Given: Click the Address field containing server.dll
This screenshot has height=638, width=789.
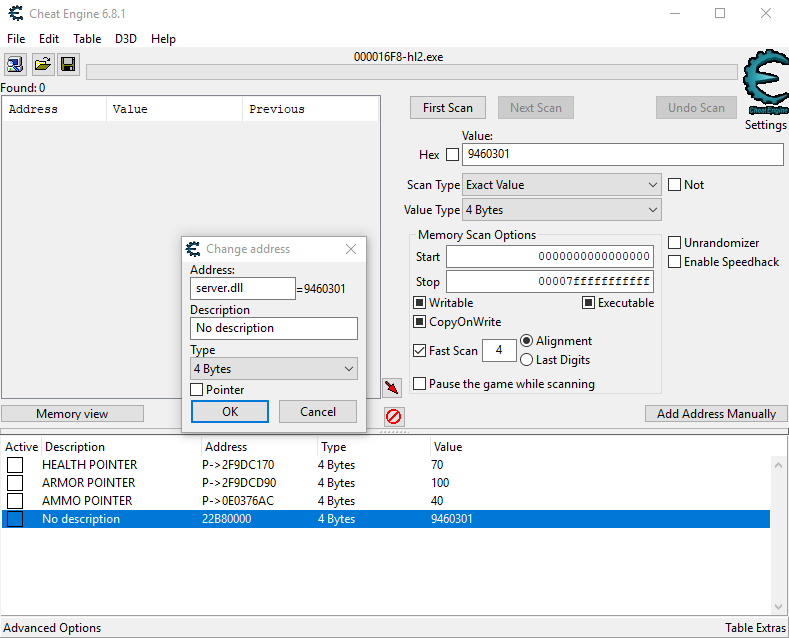Looking at the screenshot, I should [x=242, y=289].
